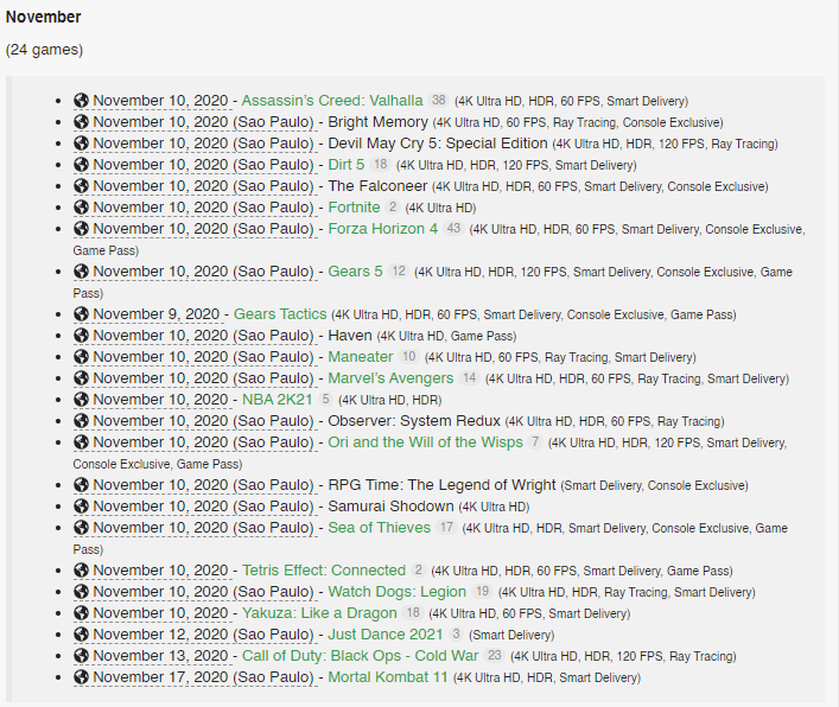
Task: Click globe icon in the Just Dance 2021 row
Action: [81, 635]
